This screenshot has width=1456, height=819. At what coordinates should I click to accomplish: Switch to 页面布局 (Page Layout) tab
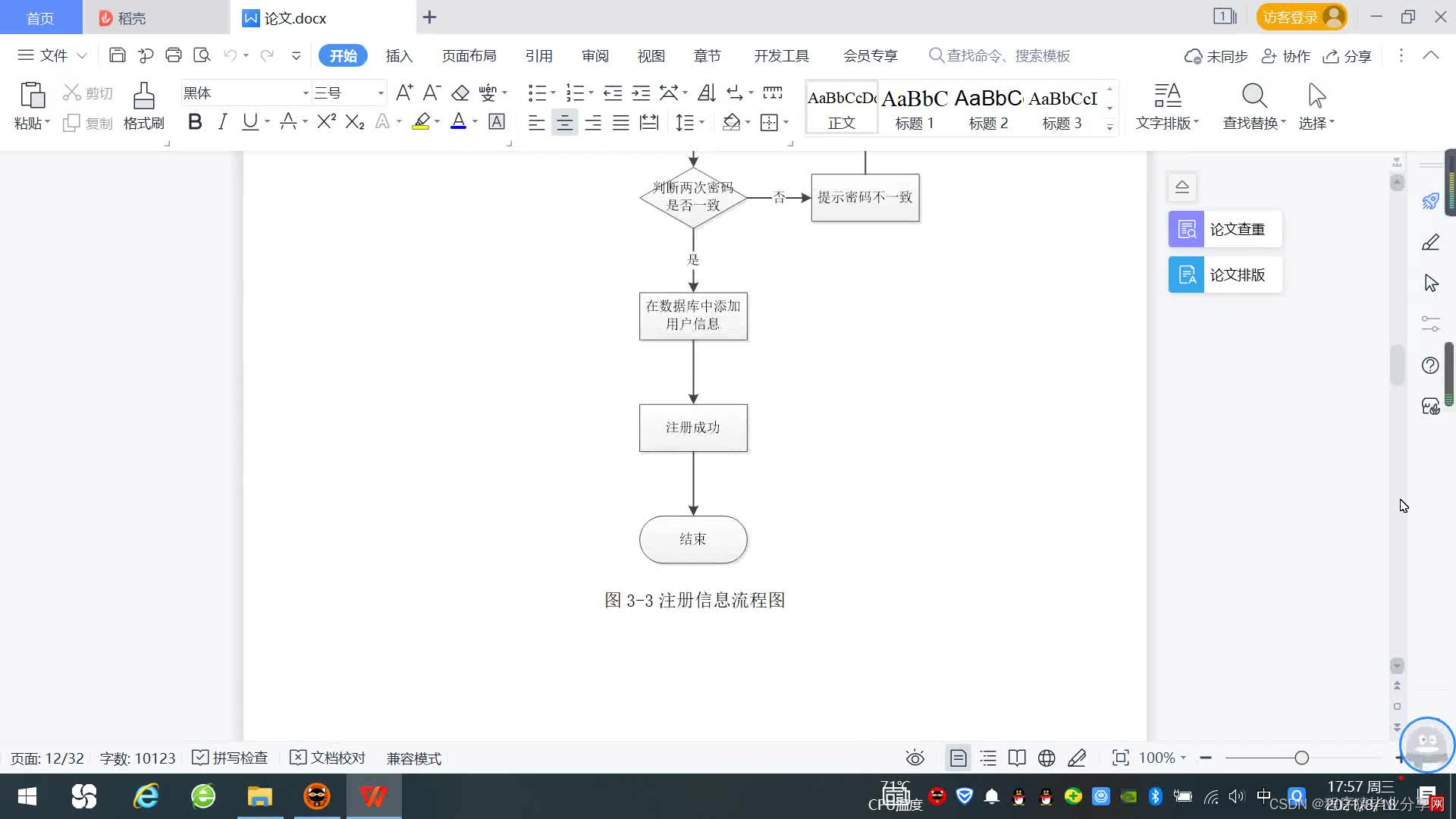[469, 55]
